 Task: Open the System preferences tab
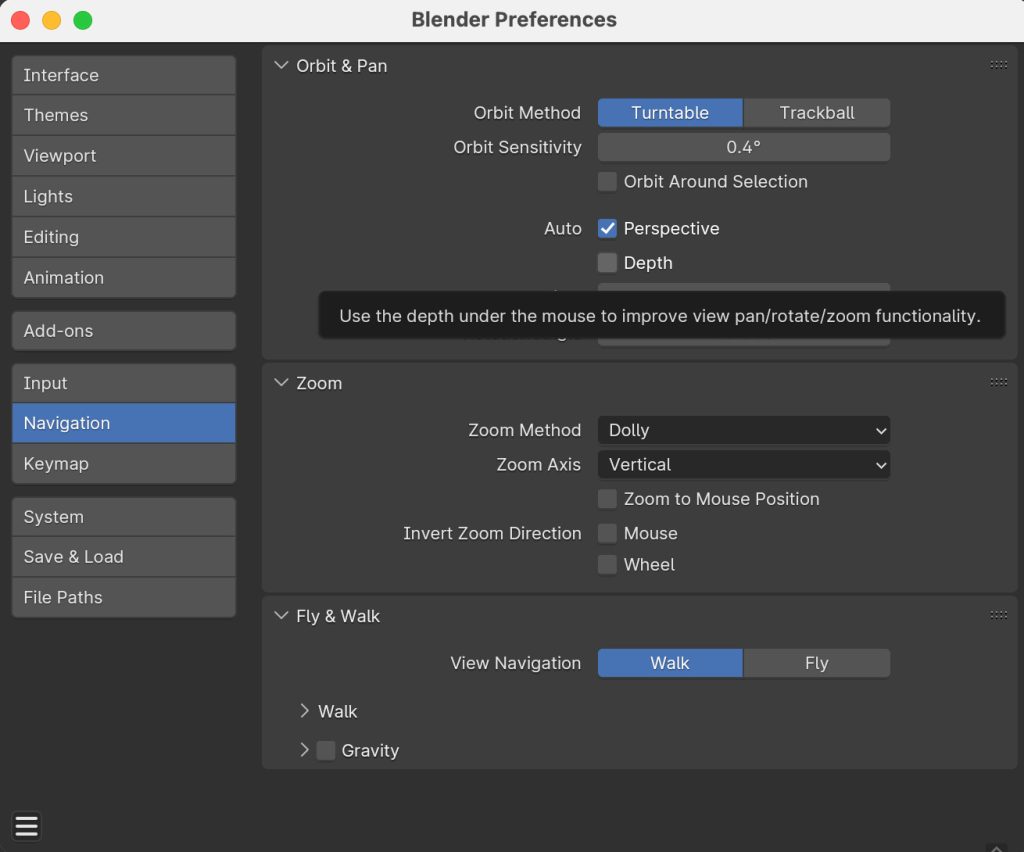tap(123, 517)
